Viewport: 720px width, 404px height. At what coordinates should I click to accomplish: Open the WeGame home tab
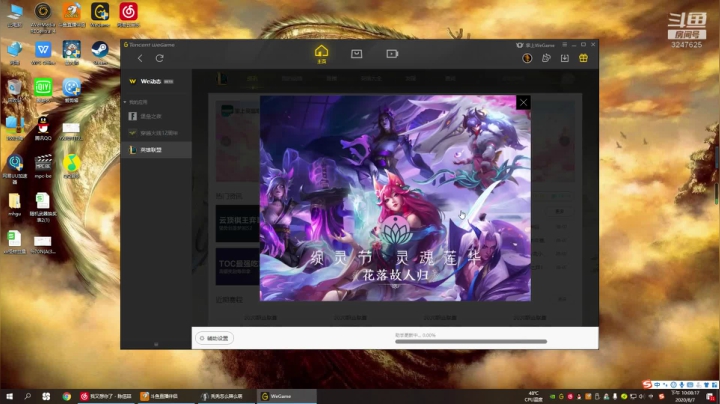(321, 54)
